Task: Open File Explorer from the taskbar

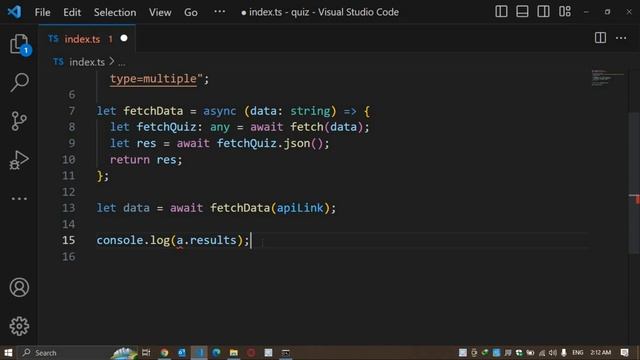Action: coord(234,353)
